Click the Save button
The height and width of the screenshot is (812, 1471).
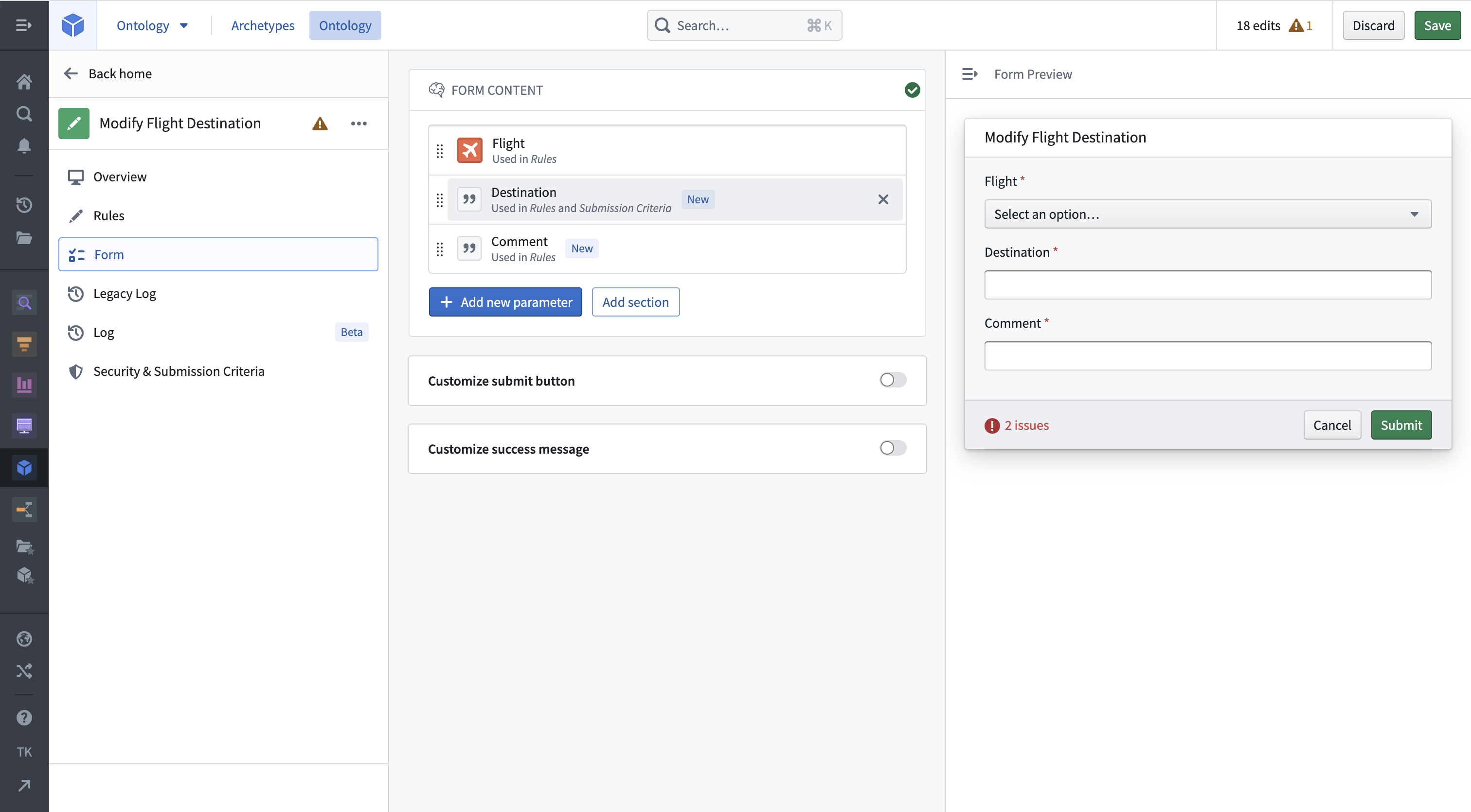(1437, 25)
